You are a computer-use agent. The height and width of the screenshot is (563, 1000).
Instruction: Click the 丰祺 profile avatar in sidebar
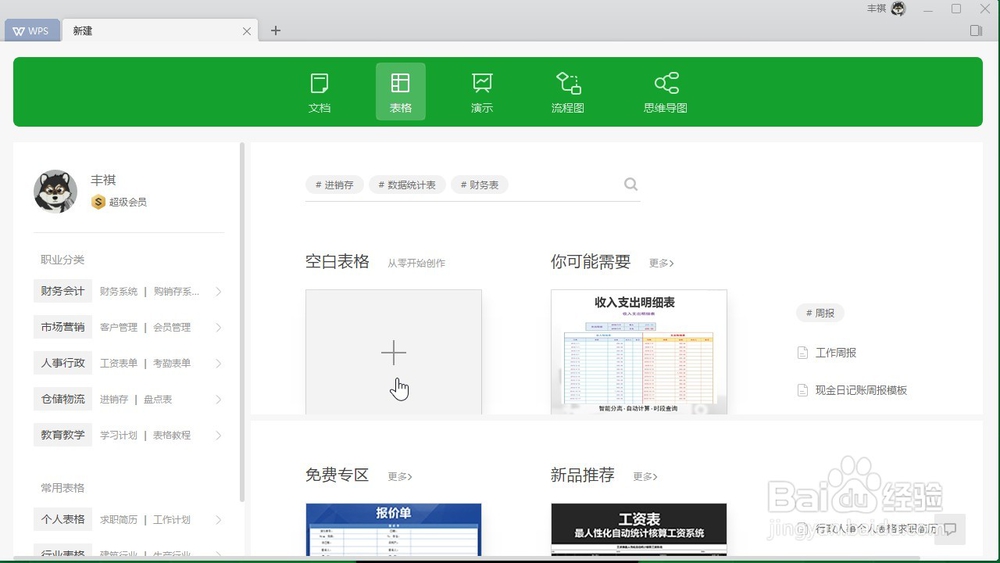[x=55, y=191]
